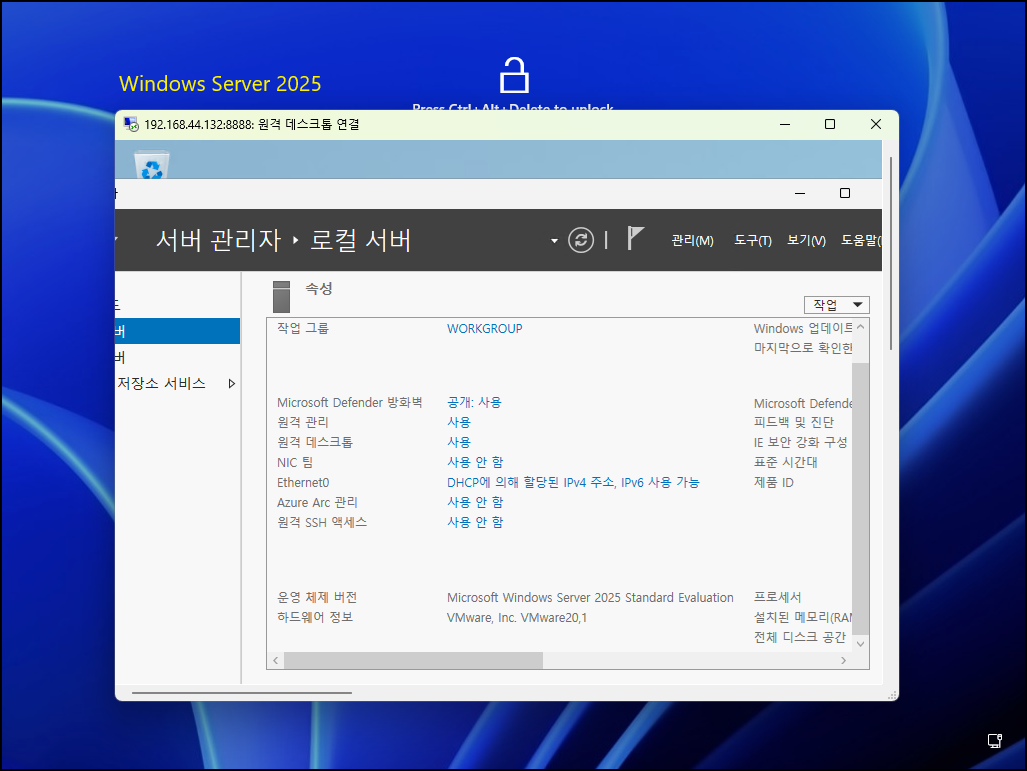Open the 보기(V) menu
The height and width of the screenshot is (771, 1027).
click(x=806, y=240)
